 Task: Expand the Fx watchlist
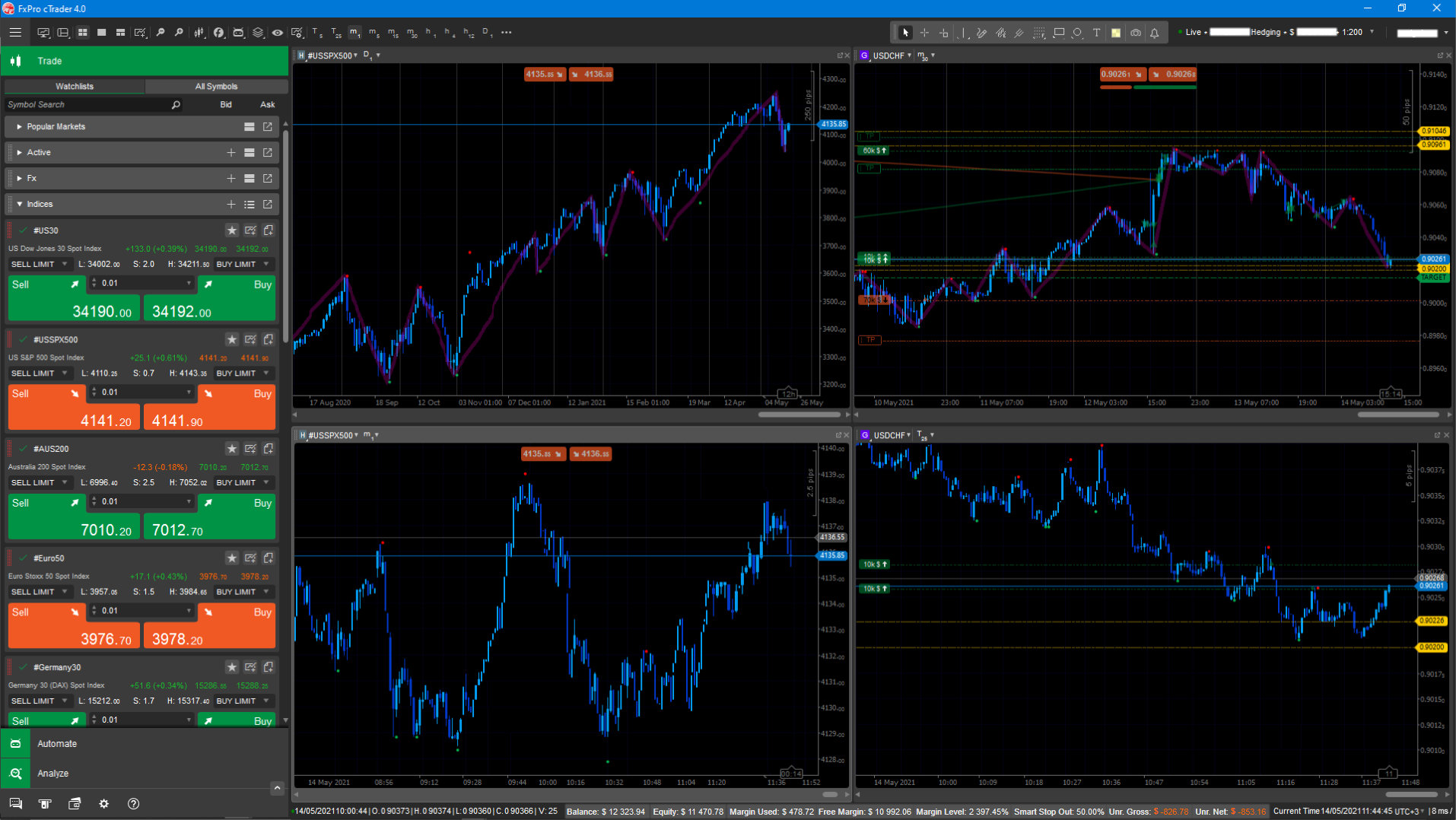coord(19,179)
